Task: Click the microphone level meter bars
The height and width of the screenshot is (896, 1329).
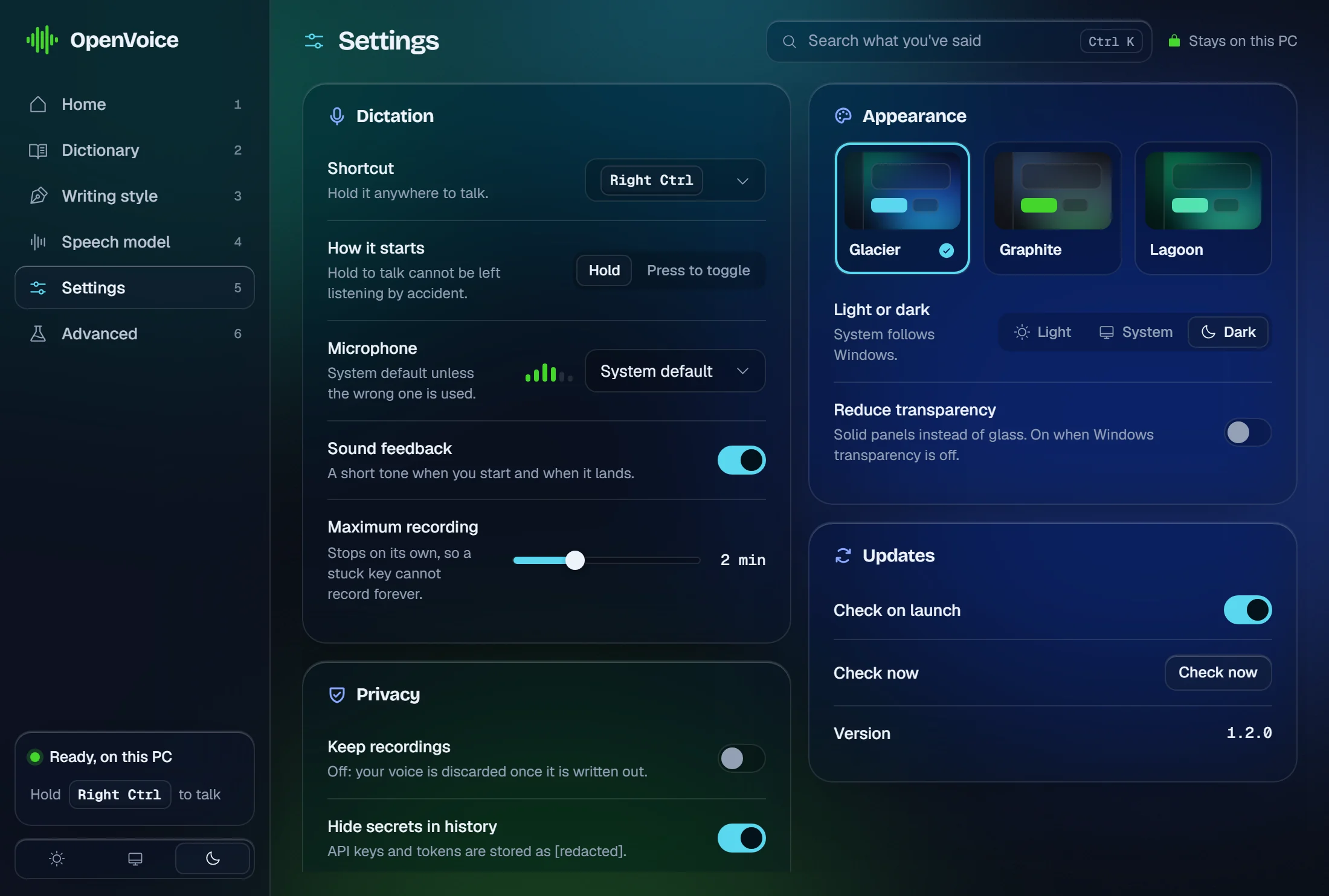Action: 549,373
